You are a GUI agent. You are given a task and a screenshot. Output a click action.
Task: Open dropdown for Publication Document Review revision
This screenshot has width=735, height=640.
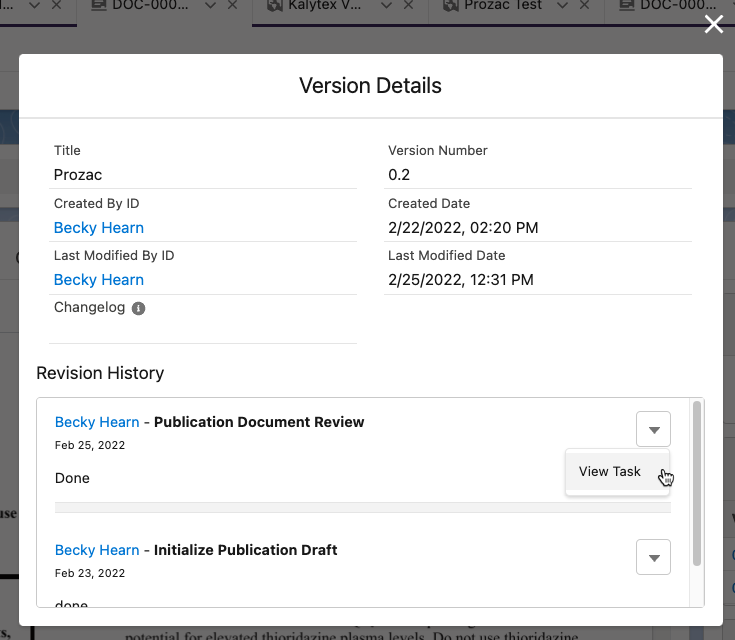tap(653, 430)
